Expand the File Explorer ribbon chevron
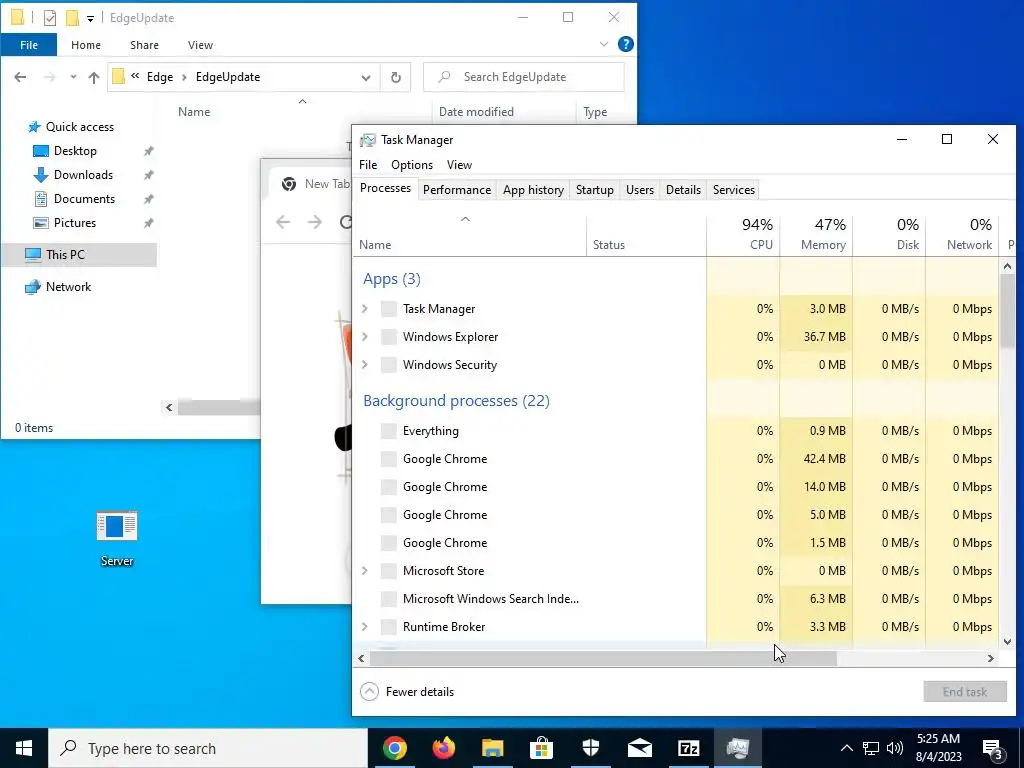This screenshot has width=1024, height=768. coord(603,44)
